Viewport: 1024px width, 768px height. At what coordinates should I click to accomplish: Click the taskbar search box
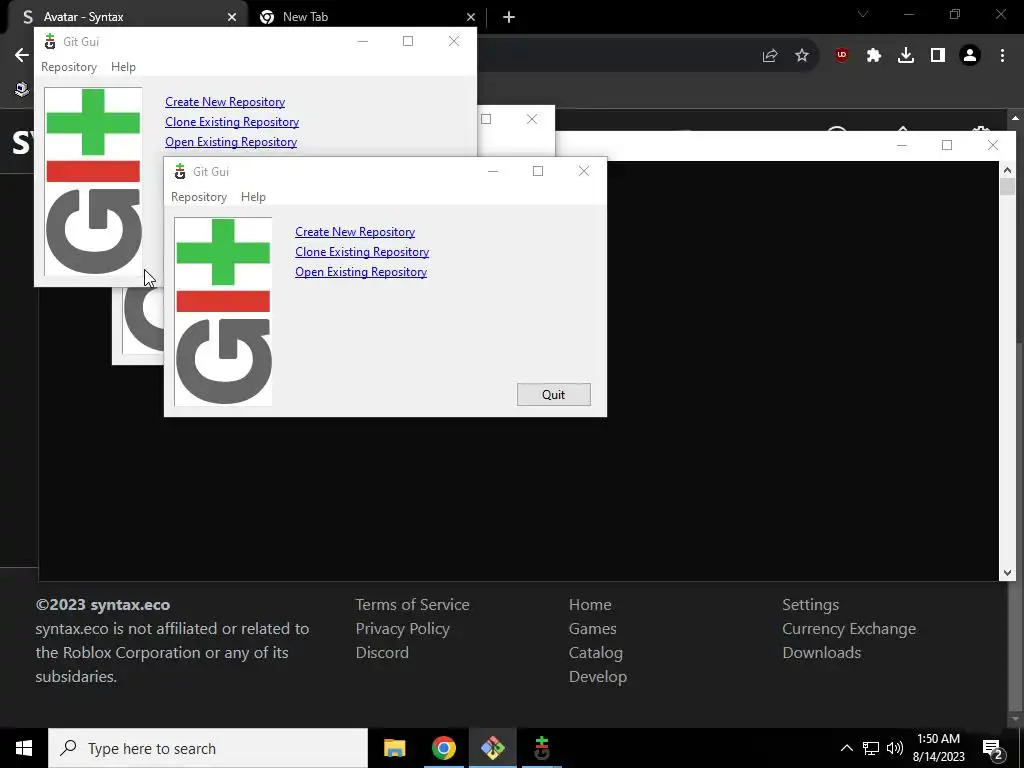(208, 748)
